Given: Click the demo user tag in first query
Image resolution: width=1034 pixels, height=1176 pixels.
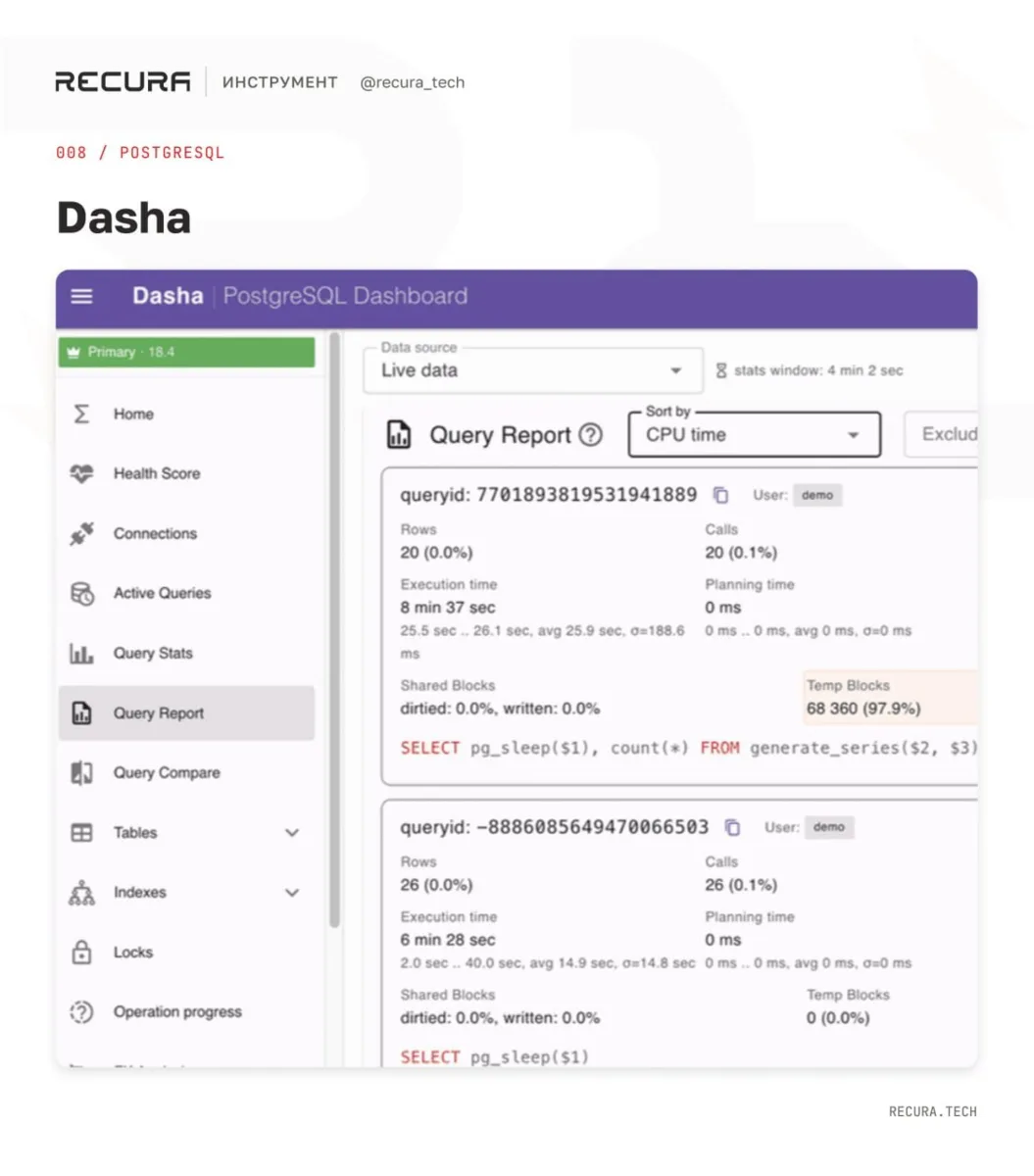Looking at the screenshot, I should coord(816,495).
